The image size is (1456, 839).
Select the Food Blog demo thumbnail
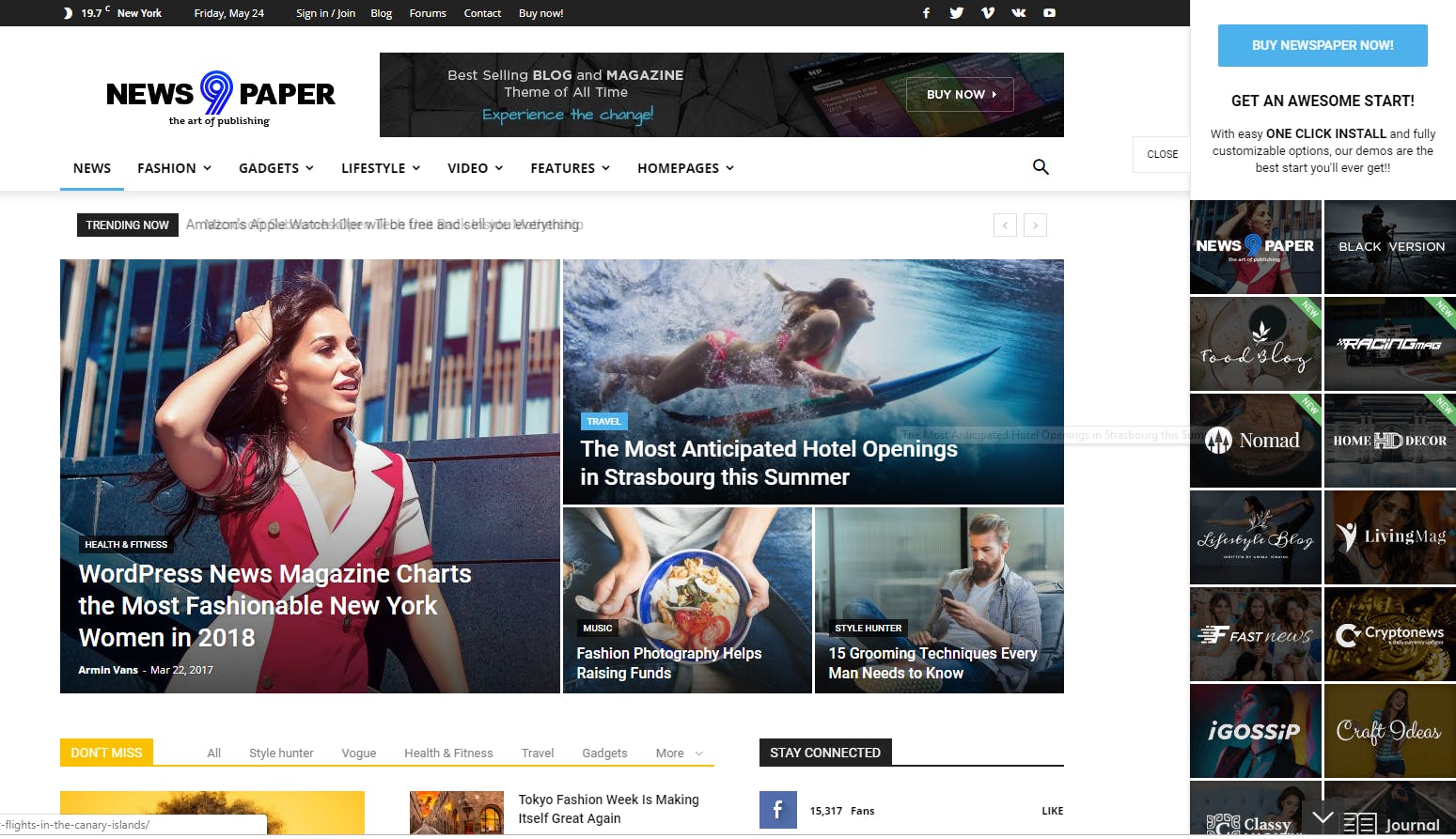pos(1255,344)
